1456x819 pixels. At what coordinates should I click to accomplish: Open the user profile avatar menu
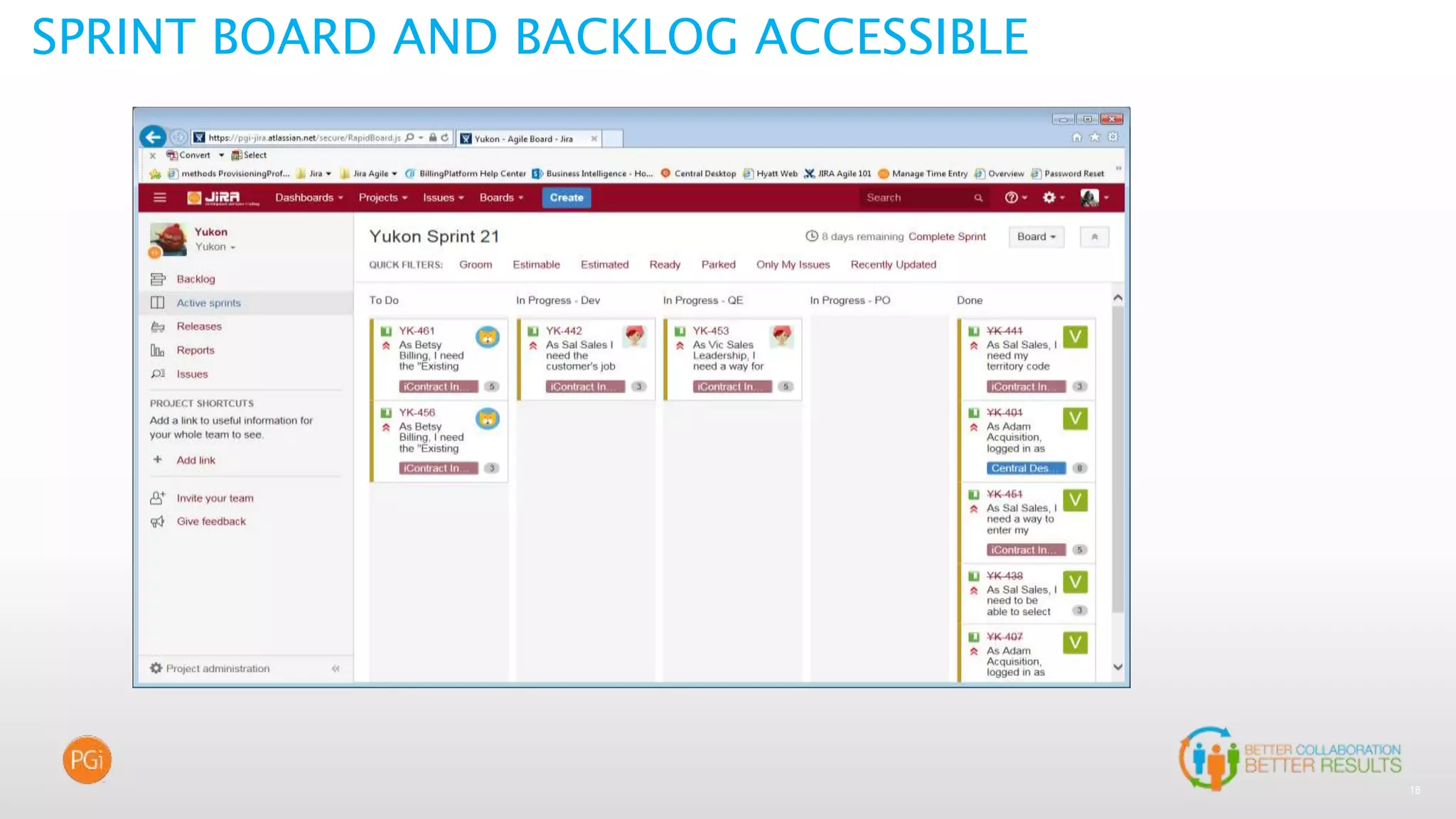[x=1094, y=198]
